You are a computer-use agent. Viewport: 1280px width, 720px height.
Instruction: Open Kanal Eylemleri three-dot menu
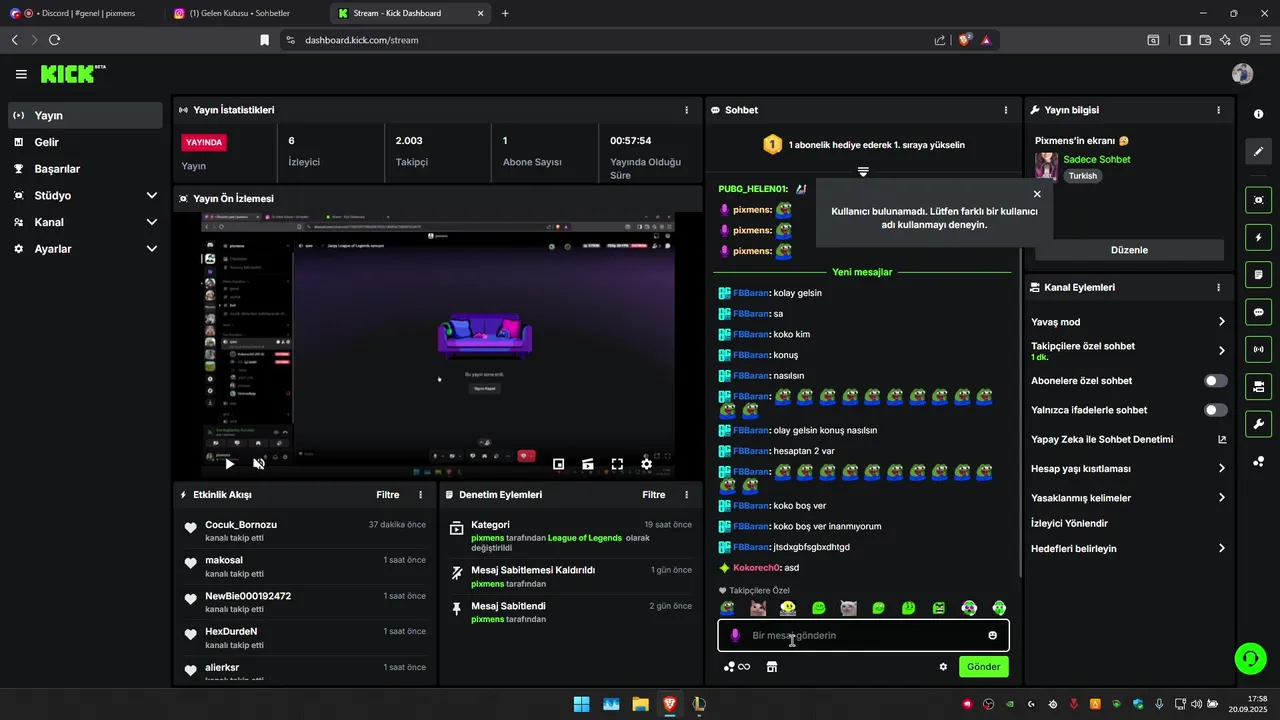coord(1218,287)
